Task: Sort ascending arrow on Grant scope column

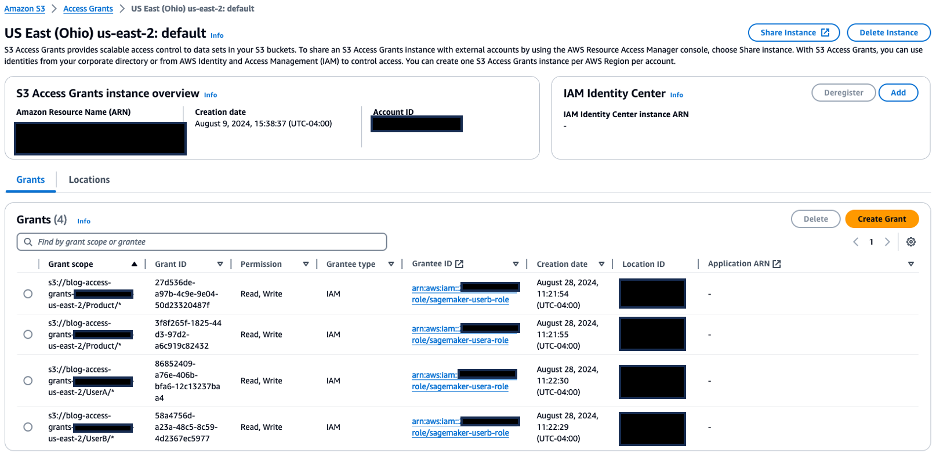Action: coord(134,264)
